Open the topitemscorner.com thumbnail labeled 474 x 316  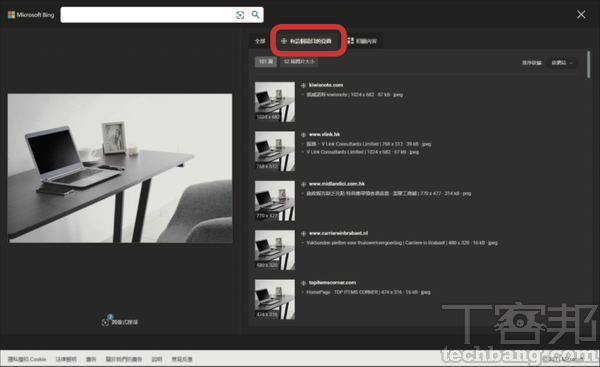pyautogui.click(x=275, y=299)
